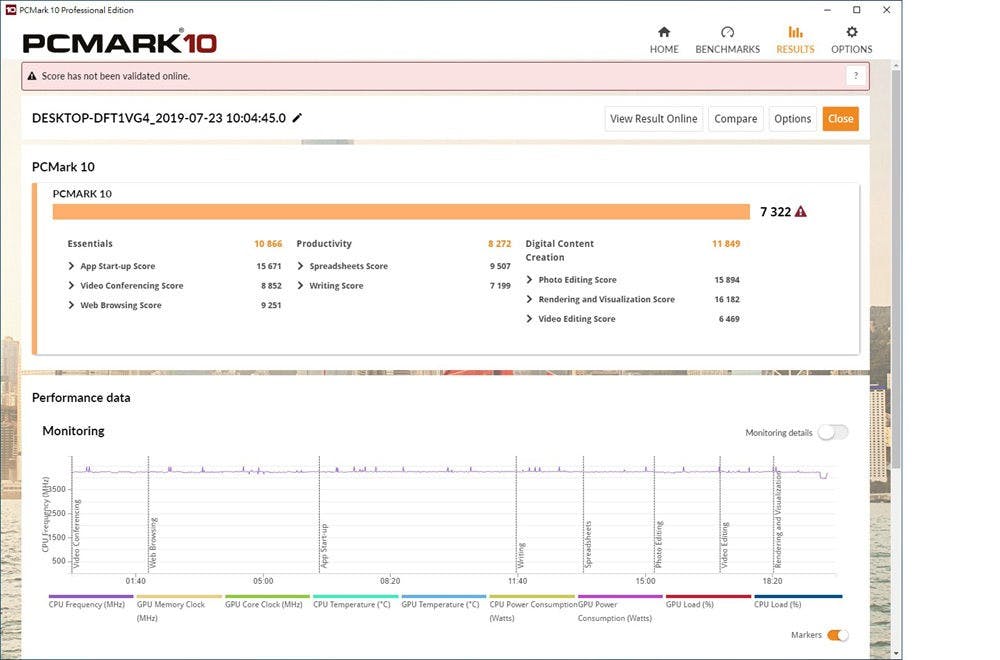Click the GPU Load red legend swatch
Image resolution: width=1000 pixels, height=660 pixels.
point(708,597)
